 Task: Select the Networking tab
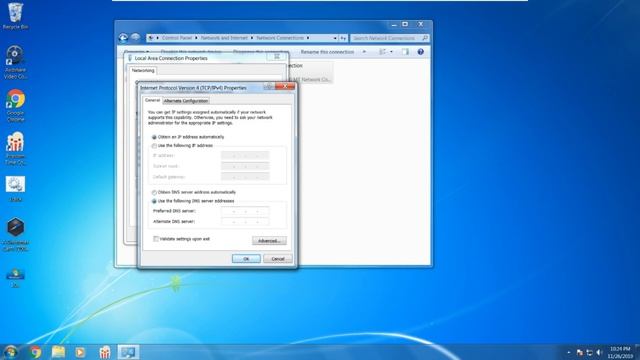(143, 71)
